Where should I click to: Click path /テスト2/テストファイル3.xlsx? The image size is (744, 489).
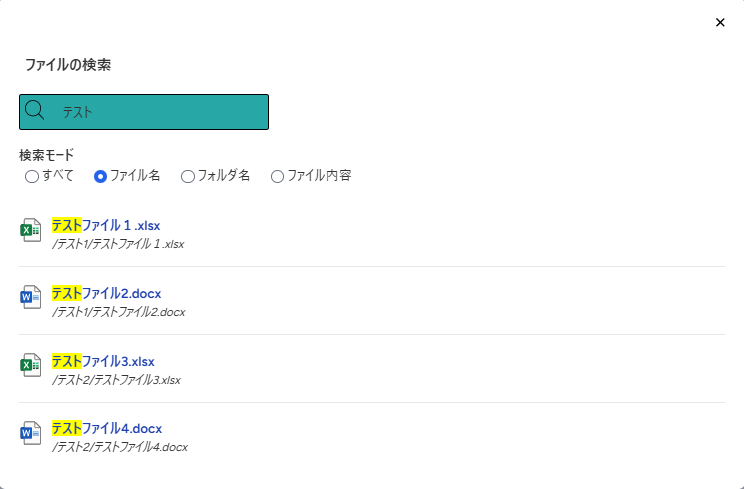coord(117,380)
